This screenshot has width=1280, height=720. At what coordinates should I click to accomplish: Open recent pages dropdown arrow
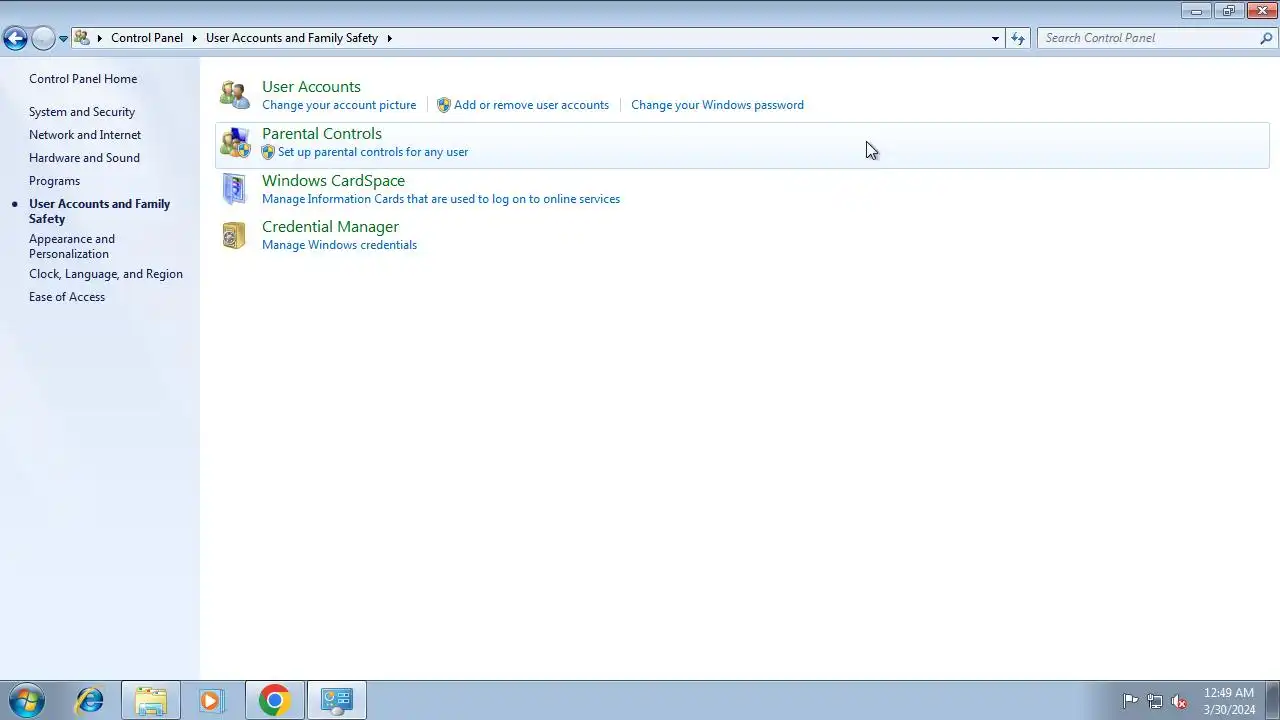(x=63, y=39)
